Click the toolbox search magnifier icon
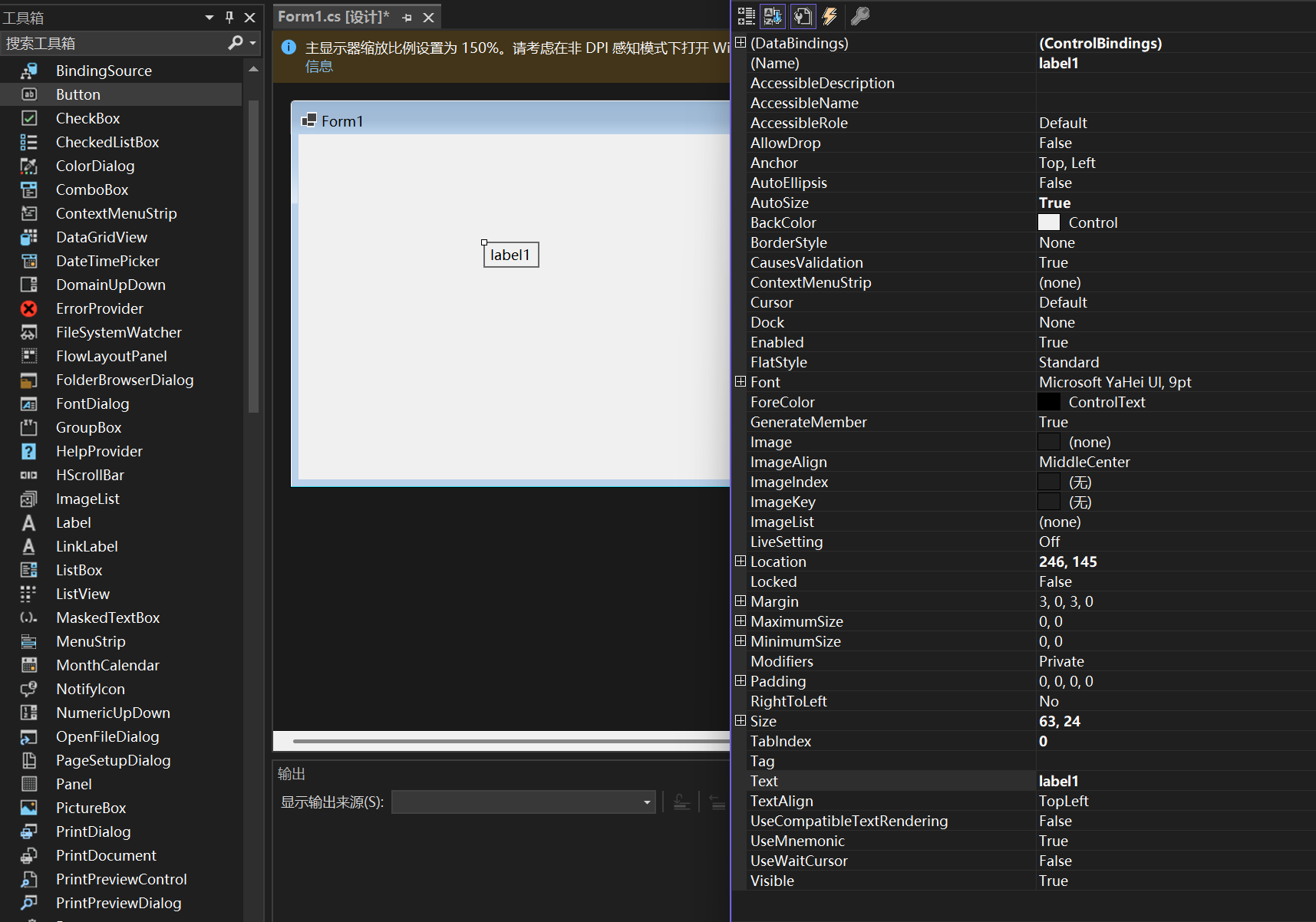Image resolution: width=1316 pixels, height=922 pixels. [236, 43]
